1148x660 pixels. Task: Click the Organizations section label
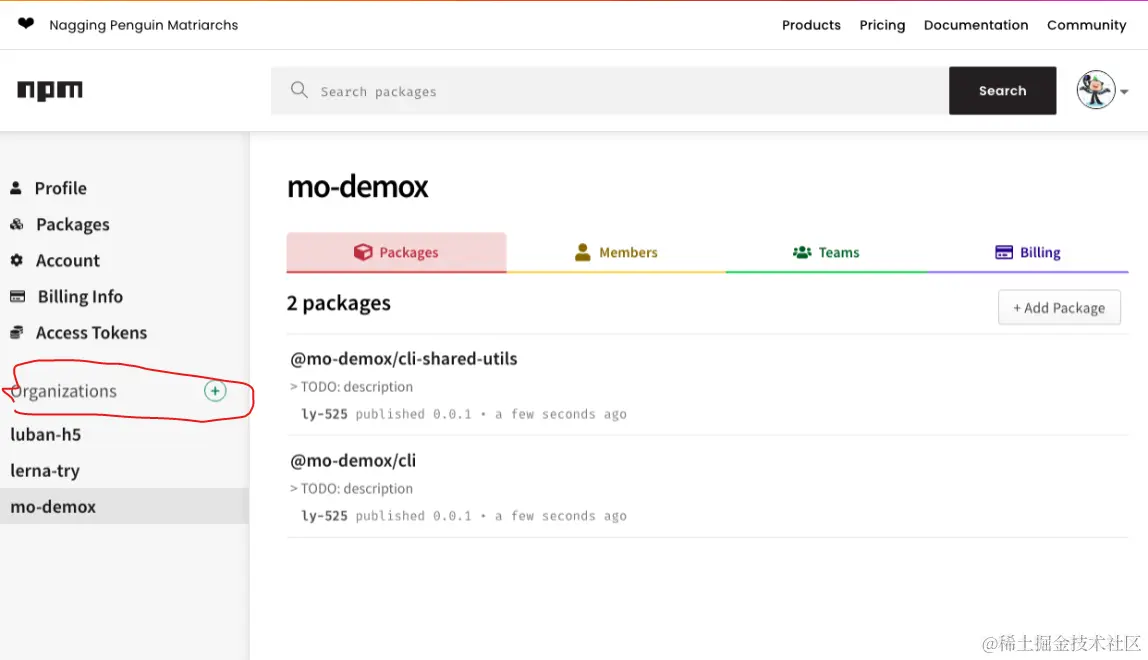[x=64, y=391]
